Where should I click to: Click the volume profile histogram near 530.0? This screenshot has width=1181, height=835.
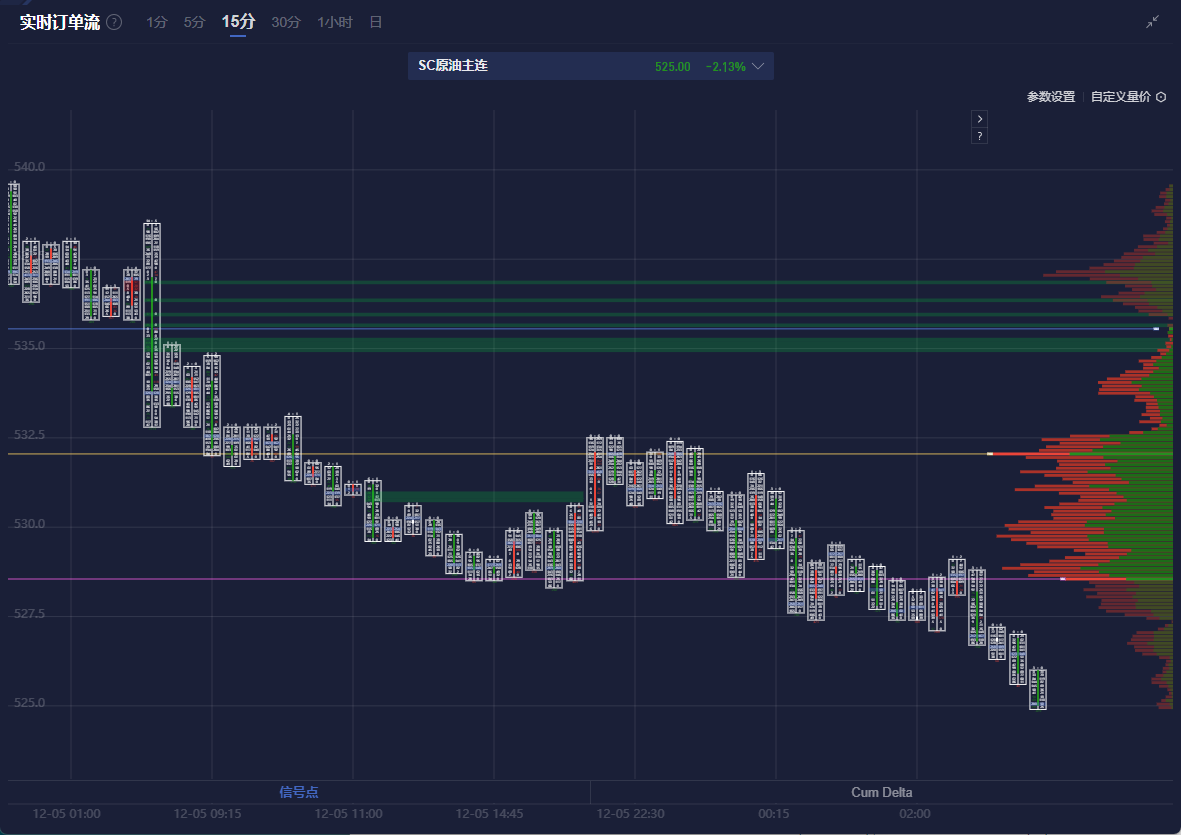[1085, 527]
